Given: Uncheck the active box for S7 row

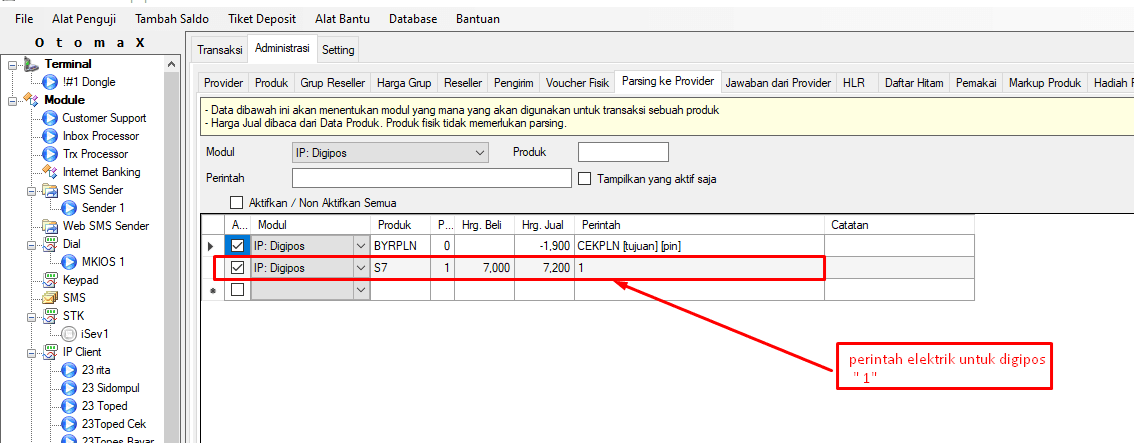Looking at the screenshot, I should coord(237,268).
